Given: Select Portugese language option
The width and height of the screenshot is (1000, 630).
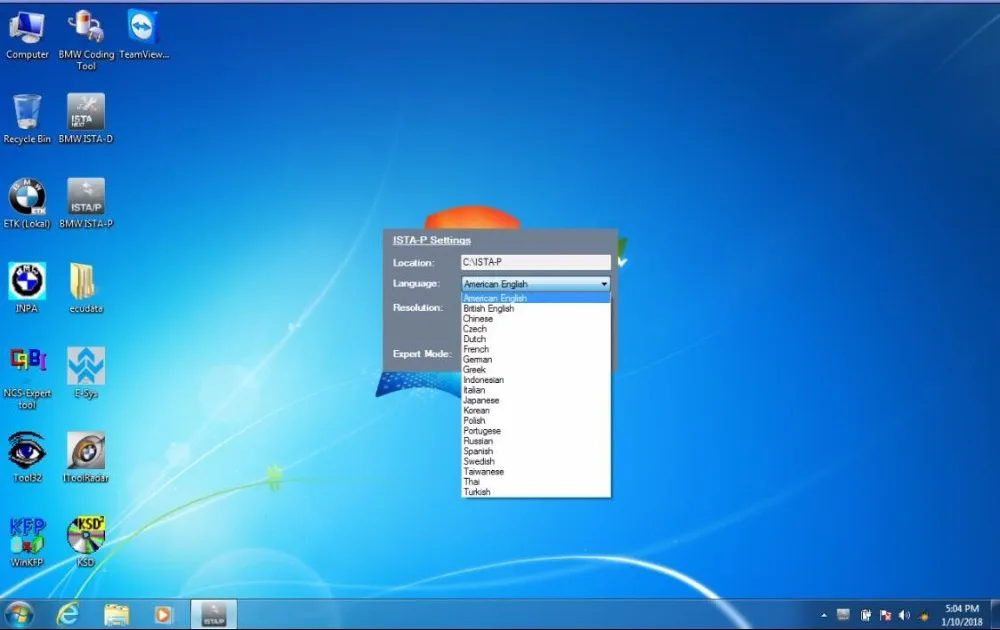Looking at the screenshot, I should (x=536, y=430).
